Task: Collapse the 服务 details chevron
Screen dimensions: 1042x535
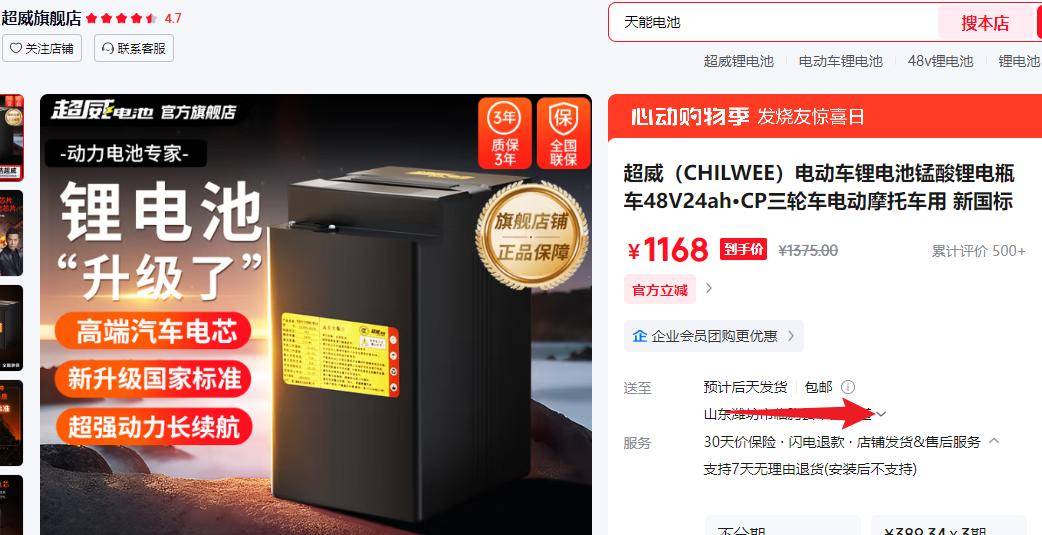Action: (994, 441)
